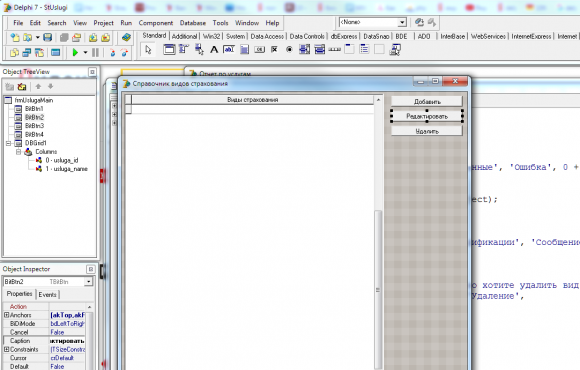
Task: Click the Caption property value field
Action: tap(67, 341)
